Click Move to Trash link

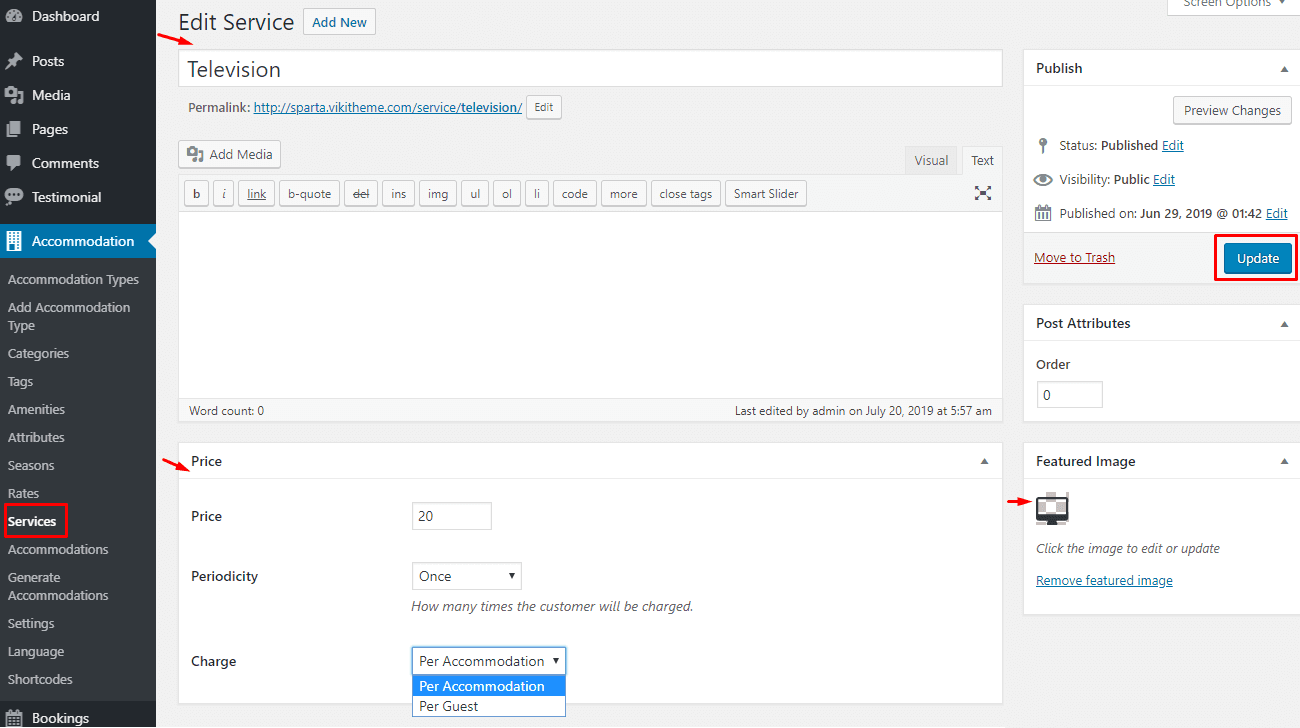coord(1074,257)
